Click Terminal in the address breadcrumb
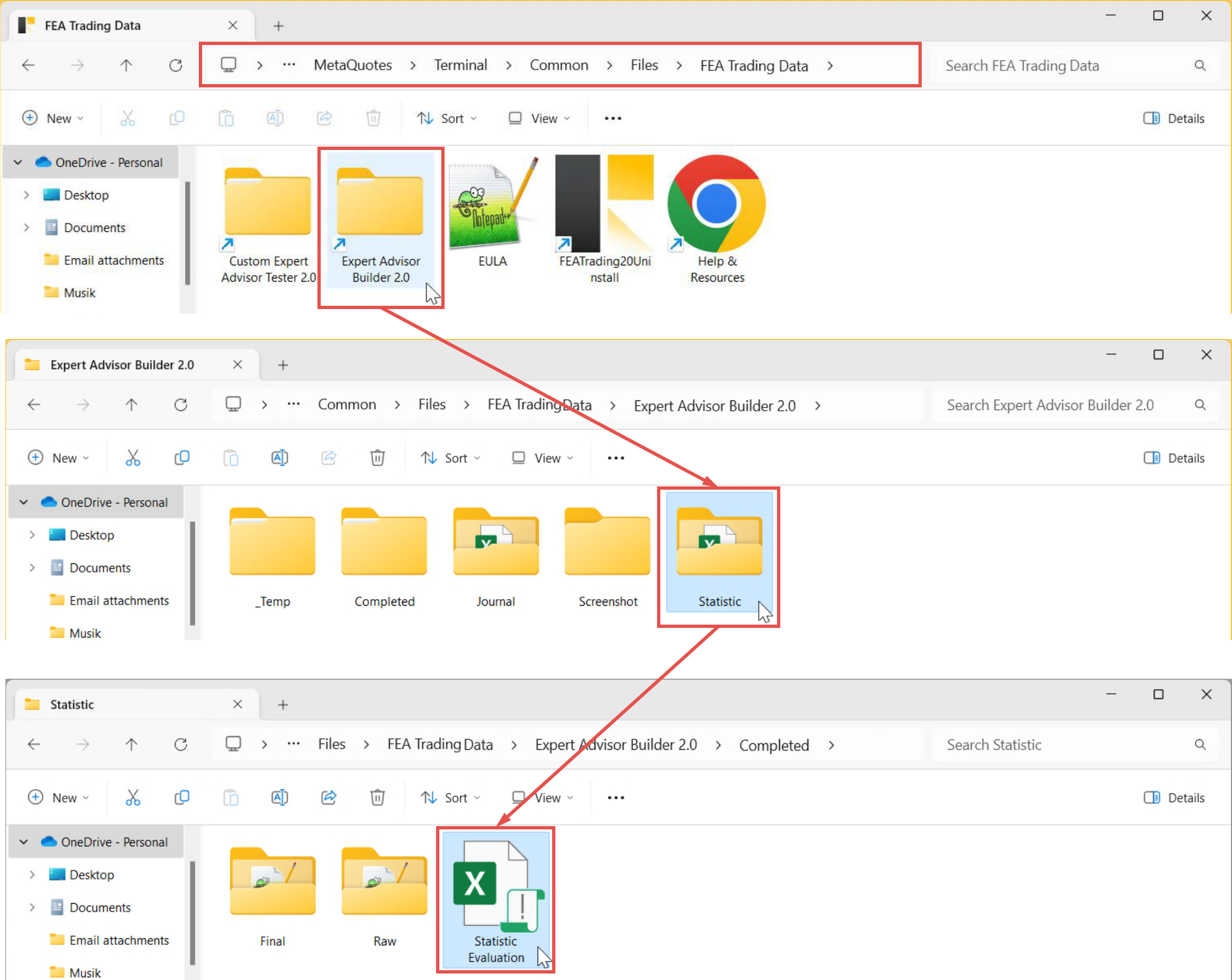This screenshot has width=1232, height=980. tap(461, 65)
